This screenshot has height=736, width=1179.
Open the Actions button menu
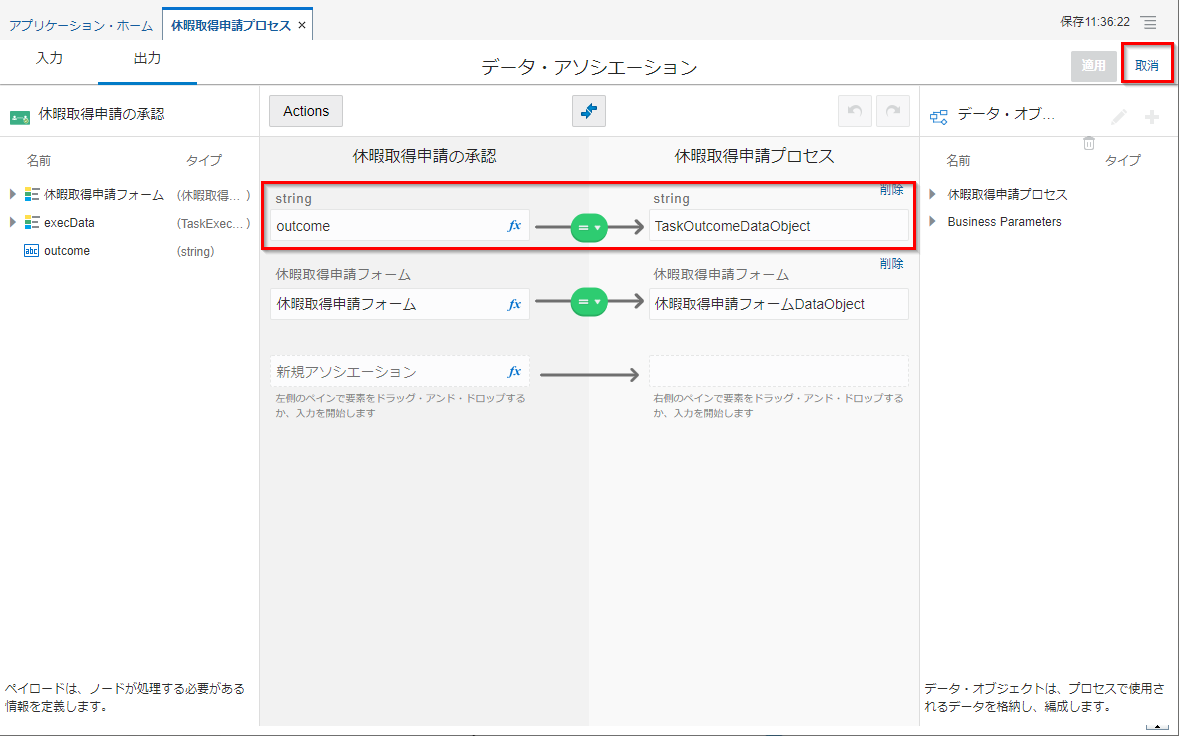[306, 111]
